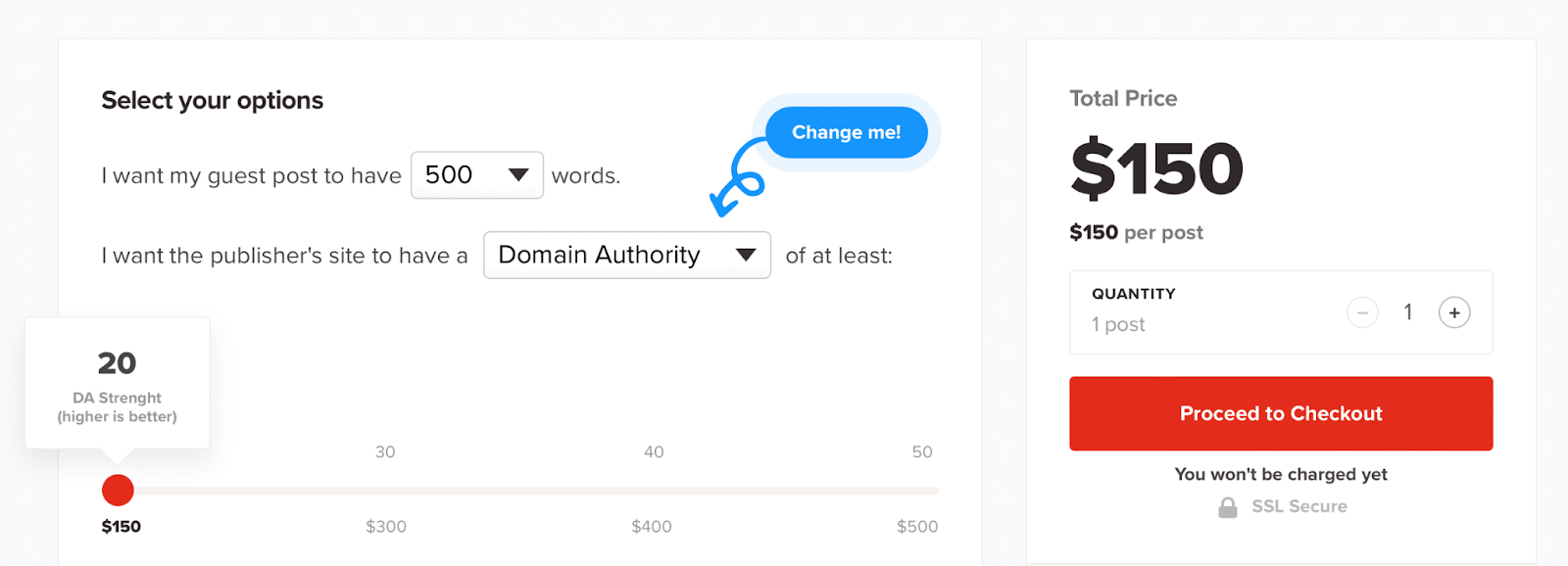Click the SSL Secure text
The height and width of the screenshot is (566, 1568).
1299,506
